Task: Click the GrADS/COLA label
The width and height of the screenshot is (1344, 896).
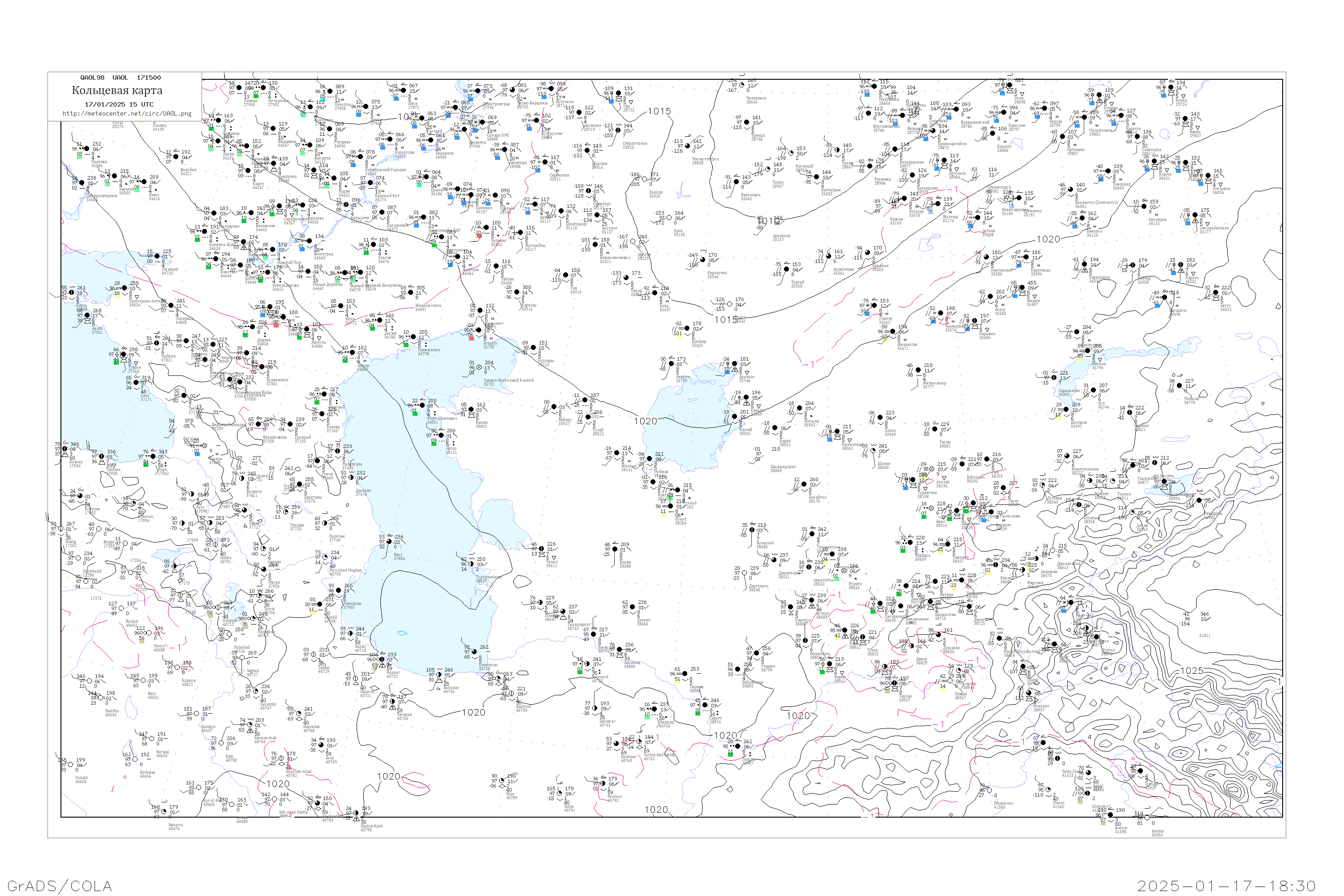Action: 60,886
